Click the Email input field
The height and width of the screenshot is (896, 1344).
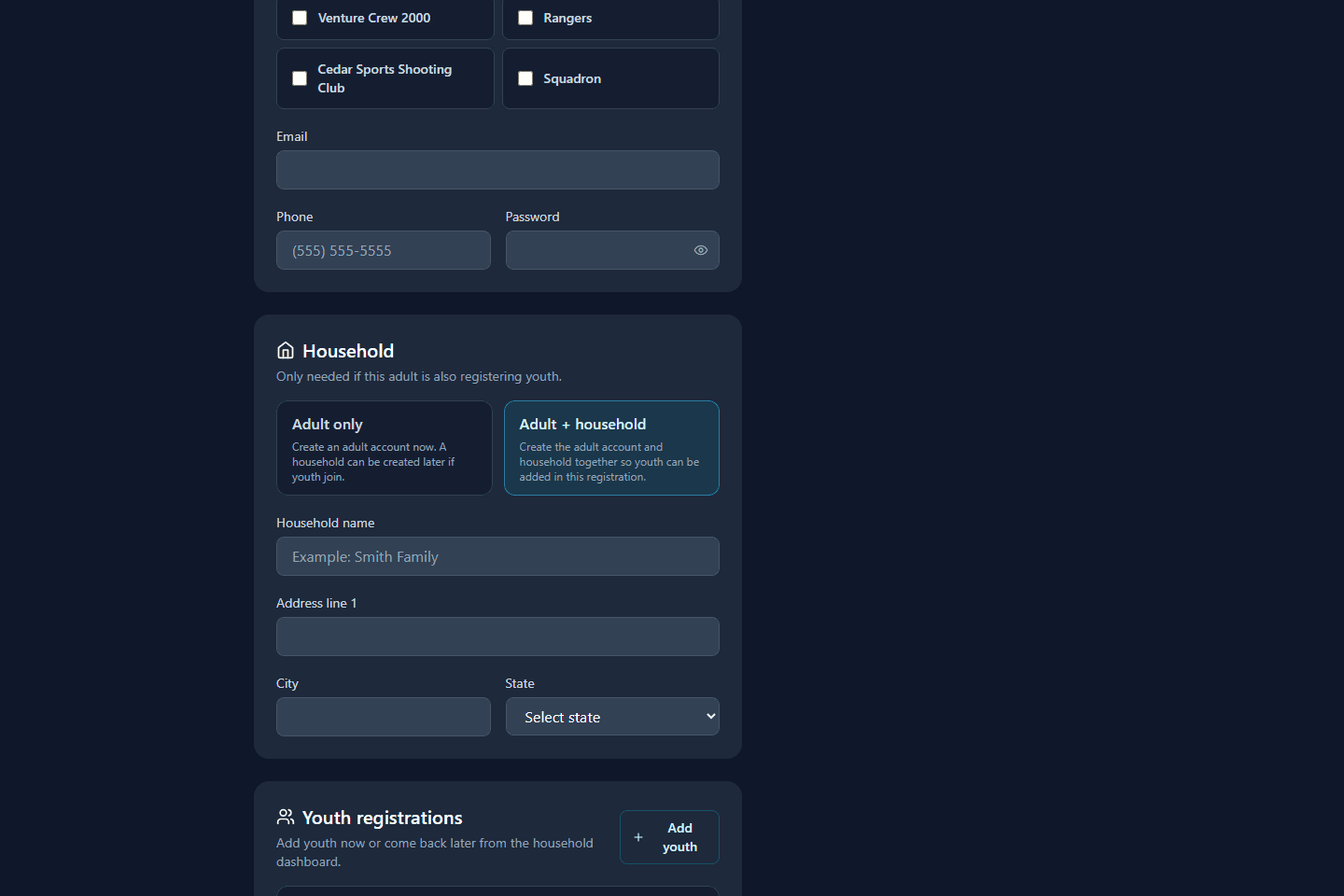pos(497,170)
